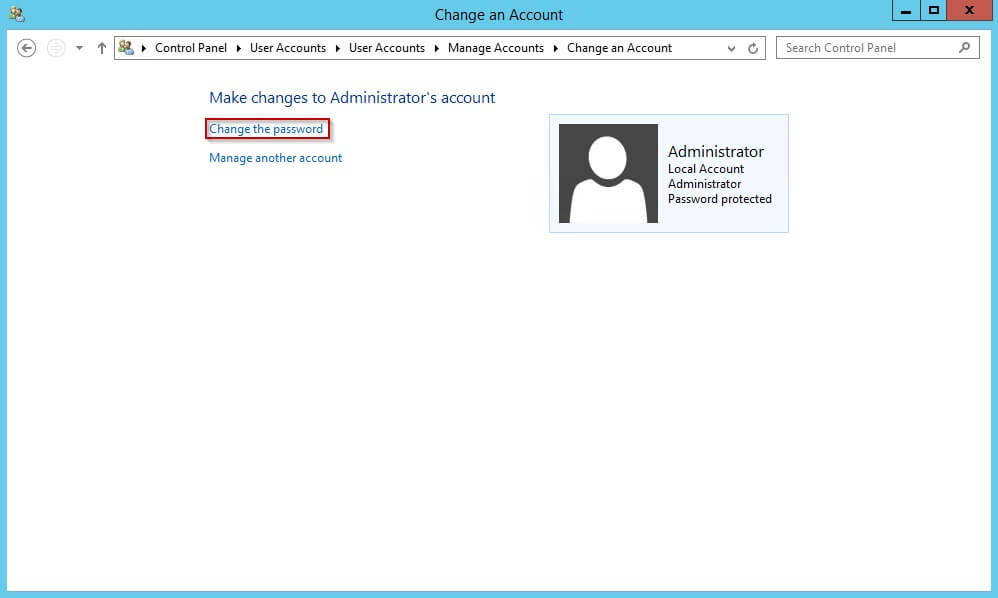The image size is (998, 598).
Task: Open the Change the password link
Action: tap(266, 129)
